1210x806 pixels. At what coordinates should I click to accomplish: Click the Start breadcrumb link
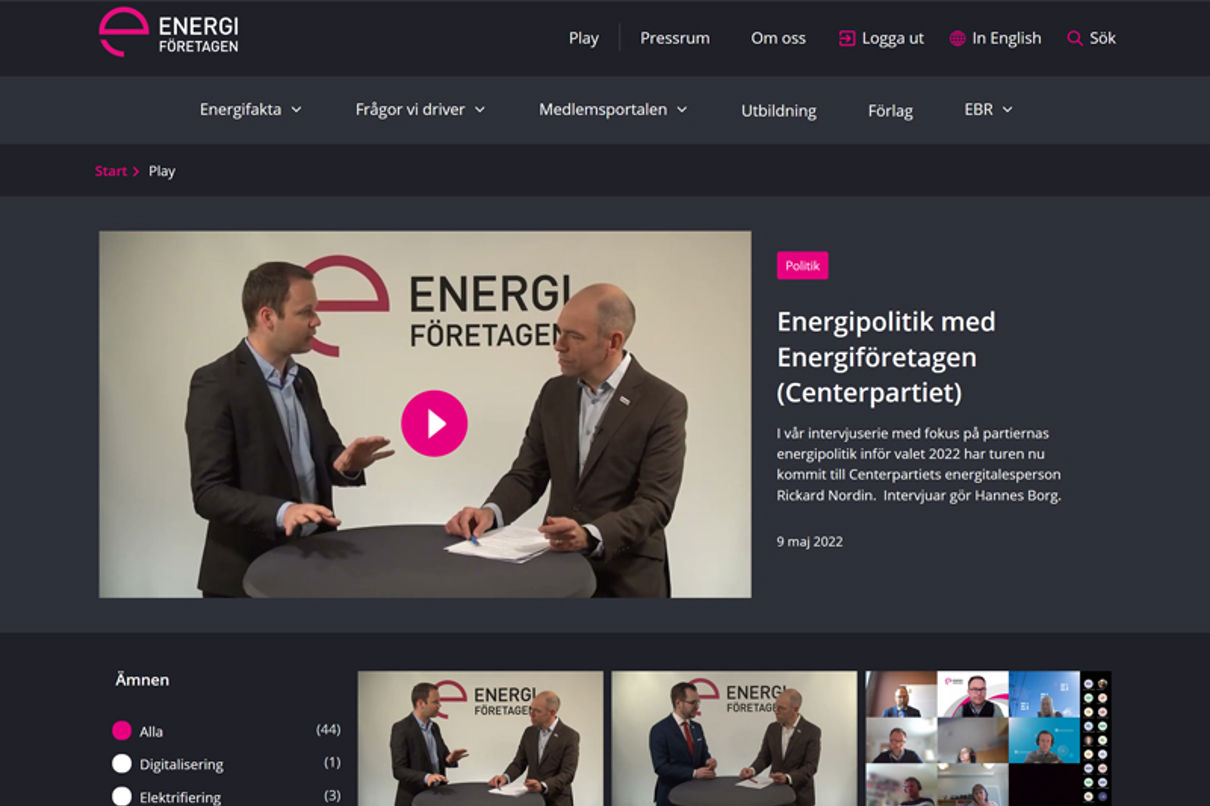[111, 171]
